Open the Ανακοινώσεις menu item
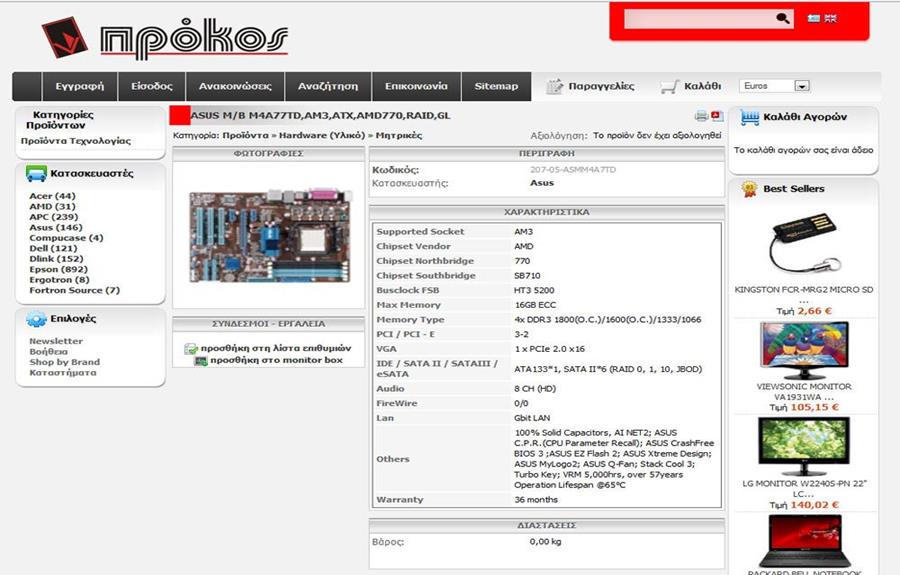 click(x=235, y=86)
